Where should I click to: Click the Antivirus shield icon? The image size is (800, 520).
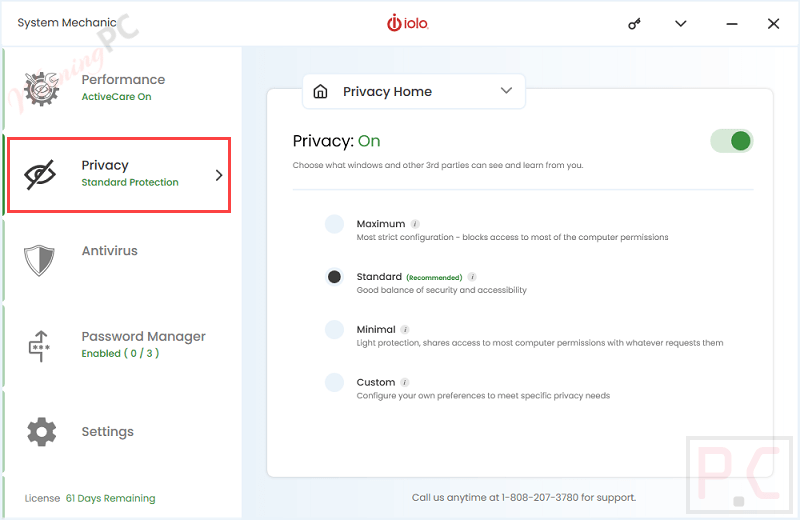tap(39, 260)
